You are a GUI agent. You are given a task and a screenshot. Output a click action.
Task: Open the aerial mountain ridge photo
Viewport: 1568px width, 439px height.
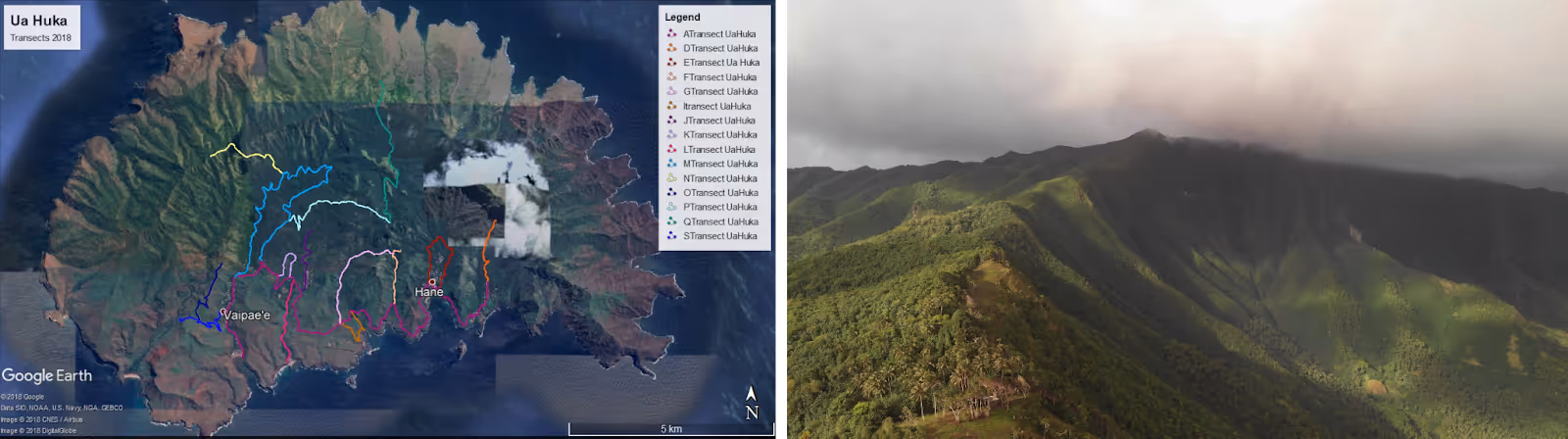[1176, 219]
